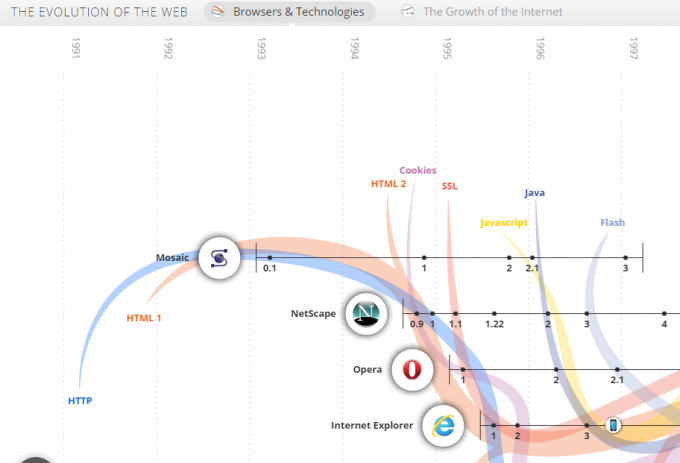Click NetScape version 2 marker
Screen dimensions: 680x463
[x=548, y=313]
